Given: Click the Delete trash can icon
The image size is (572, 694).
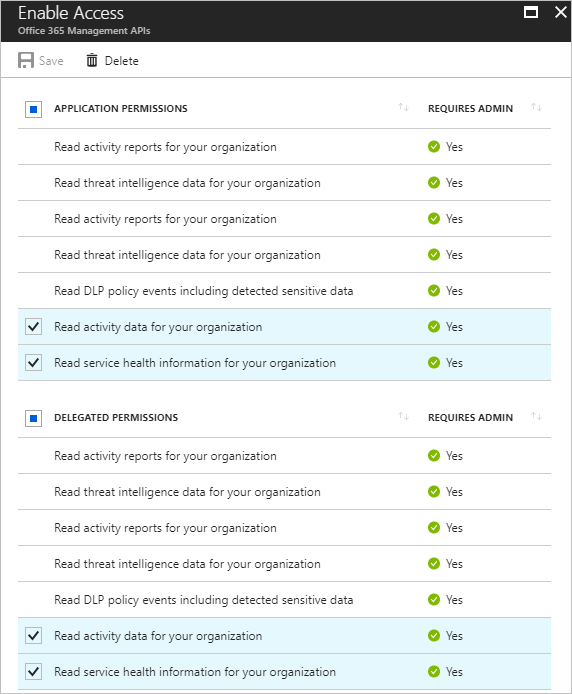Looking at the screenshot, I should click(92, 60).
